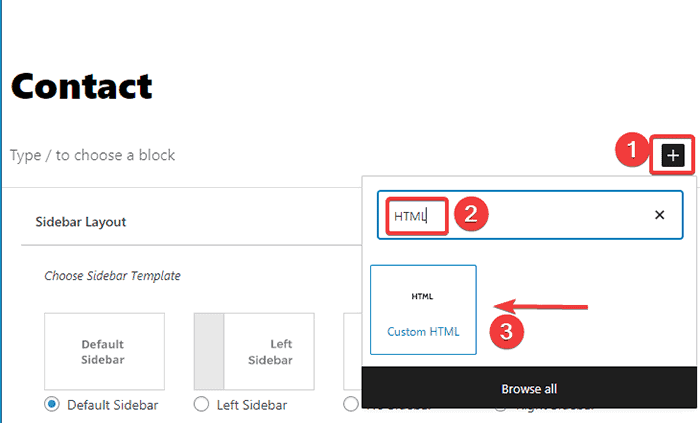This screenshot has height=423, width=700.
Task: Click the Browse all button
Action: point(529,388)
